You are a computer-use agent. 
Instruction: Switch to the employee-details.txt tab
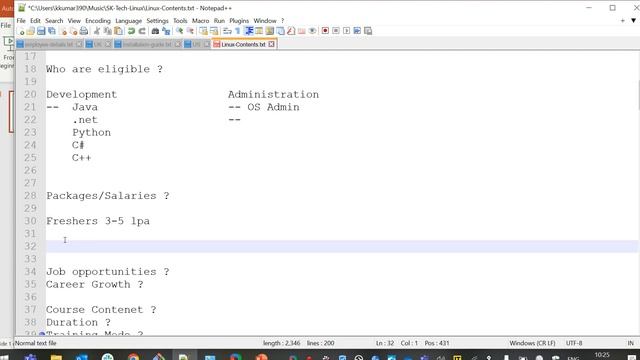point(49,44)
